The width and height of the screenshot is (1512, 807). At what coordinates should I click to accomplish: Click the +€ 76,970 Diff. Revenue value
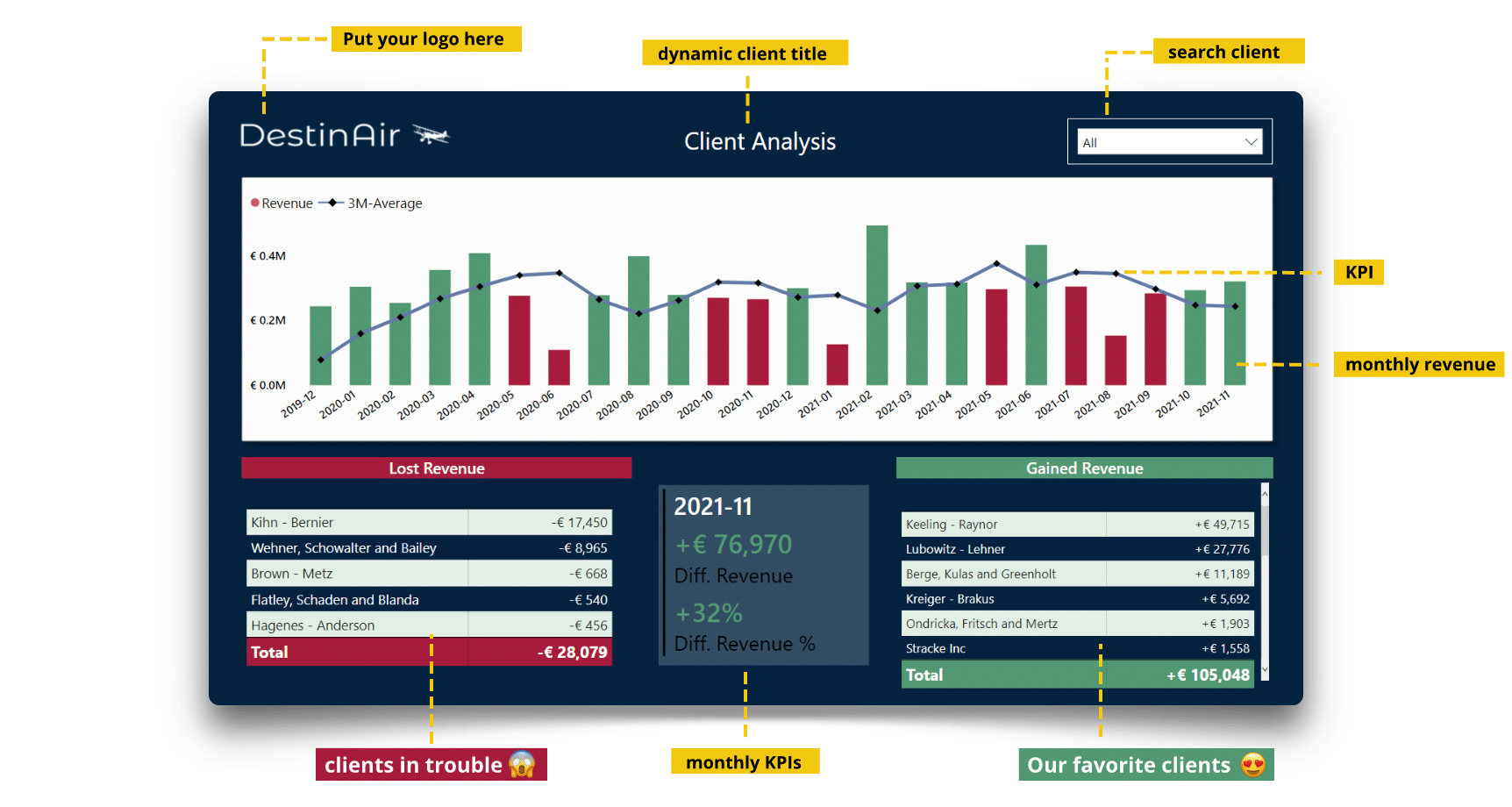[x=733, y=545]
